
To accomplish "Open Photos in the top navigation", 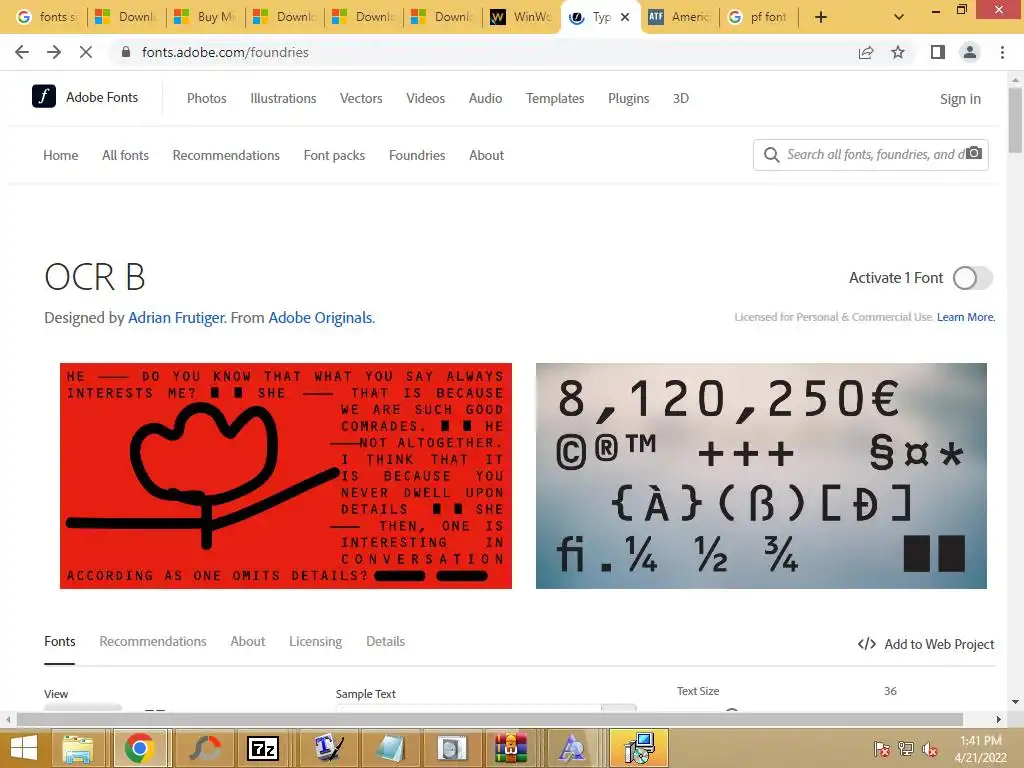I will [206, 98].
